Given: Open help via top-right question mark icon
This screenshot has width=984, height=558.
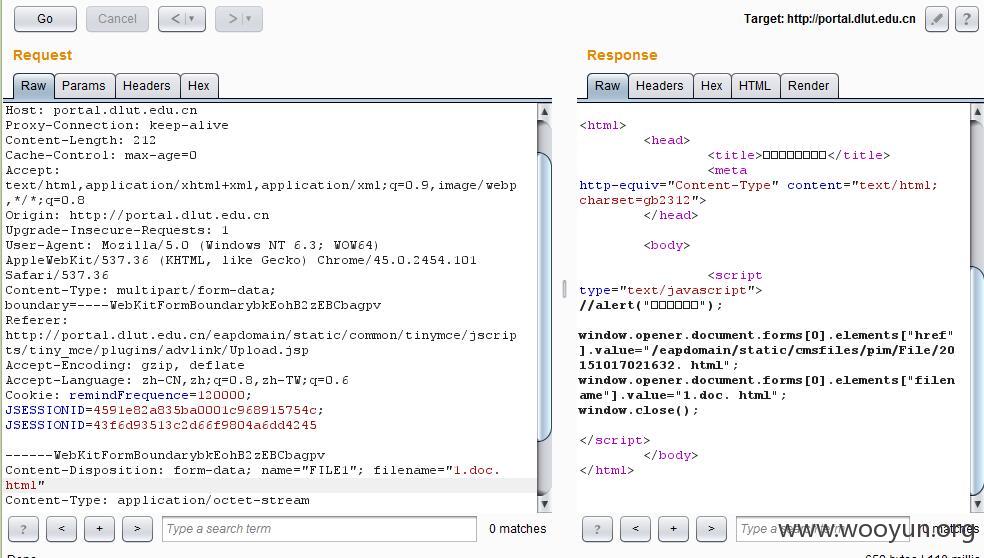Looking at the screenshot, I should point(966,19).
